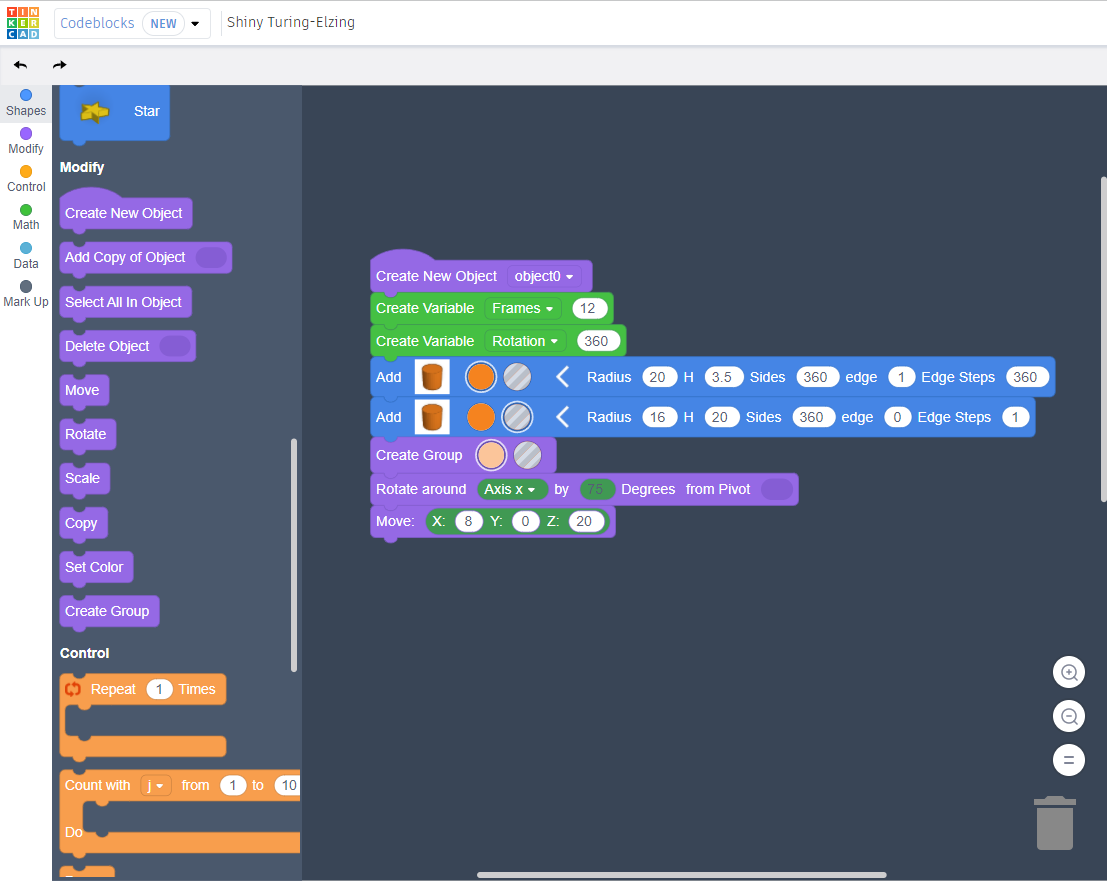The height and width of the screenshot is (881, 1107).
Task: Open the object0 dropdown on Create New Object
Action: 545,276
